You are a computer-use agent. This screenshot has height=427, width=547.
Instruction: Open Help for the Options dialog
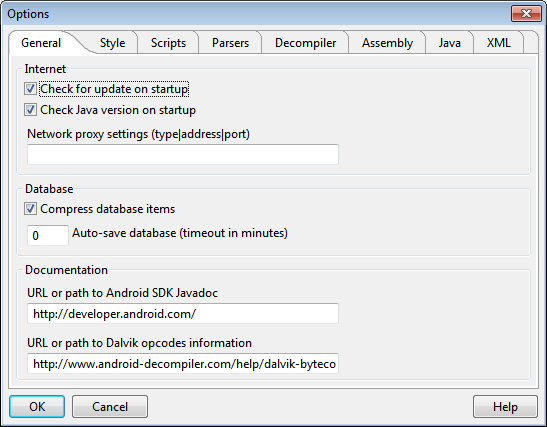click(x=505, y=406)
